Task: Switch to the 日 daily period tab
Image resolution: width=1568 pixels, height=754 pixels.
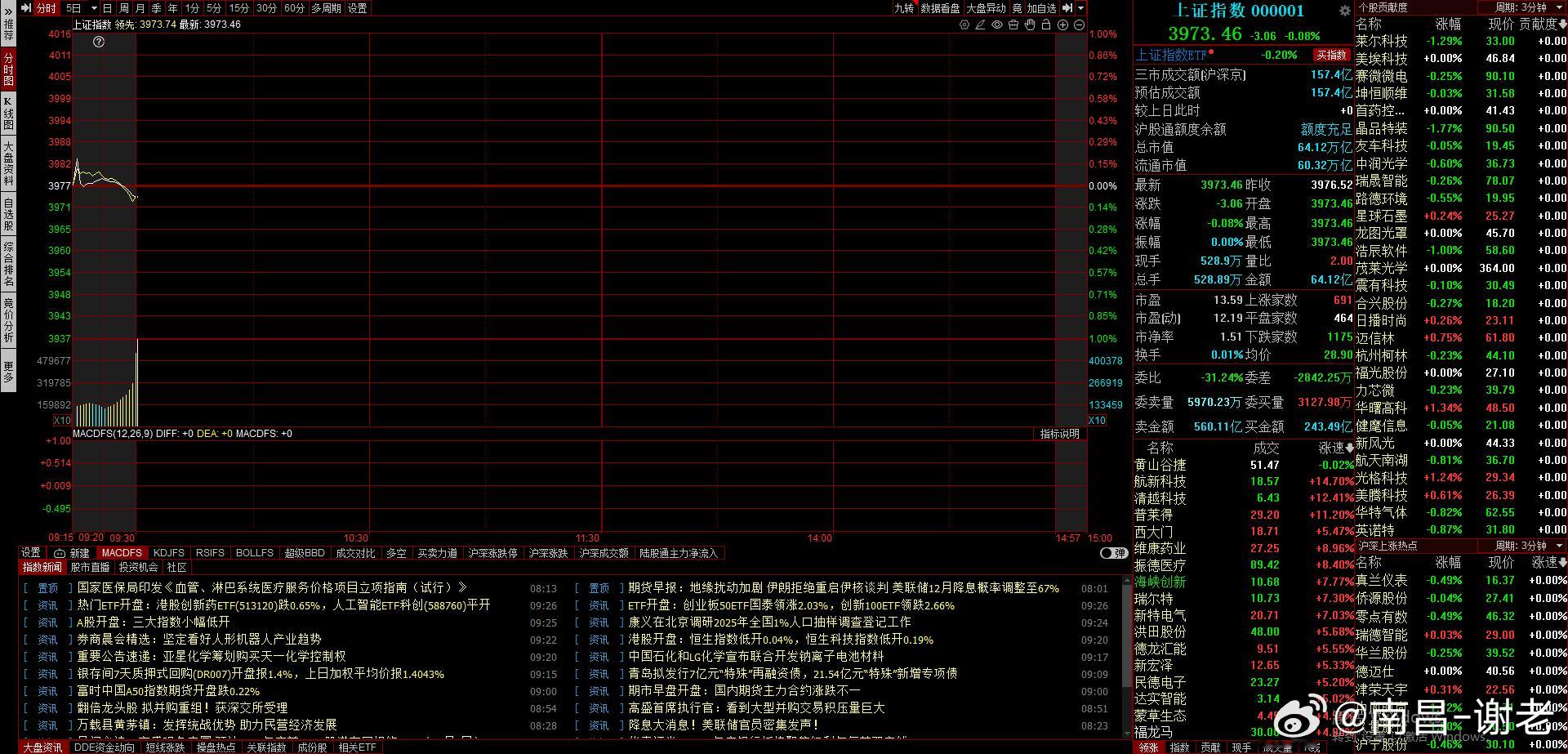Action: click(x=107, y=8)
